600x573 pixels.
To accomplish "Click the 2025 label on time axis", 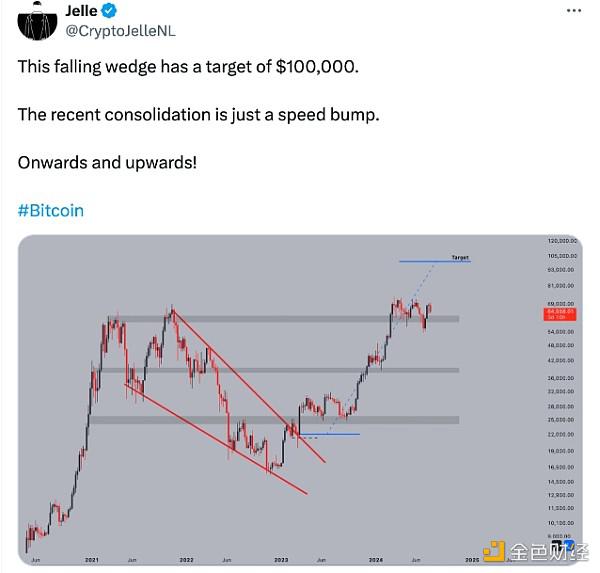I will coord(470,559).
